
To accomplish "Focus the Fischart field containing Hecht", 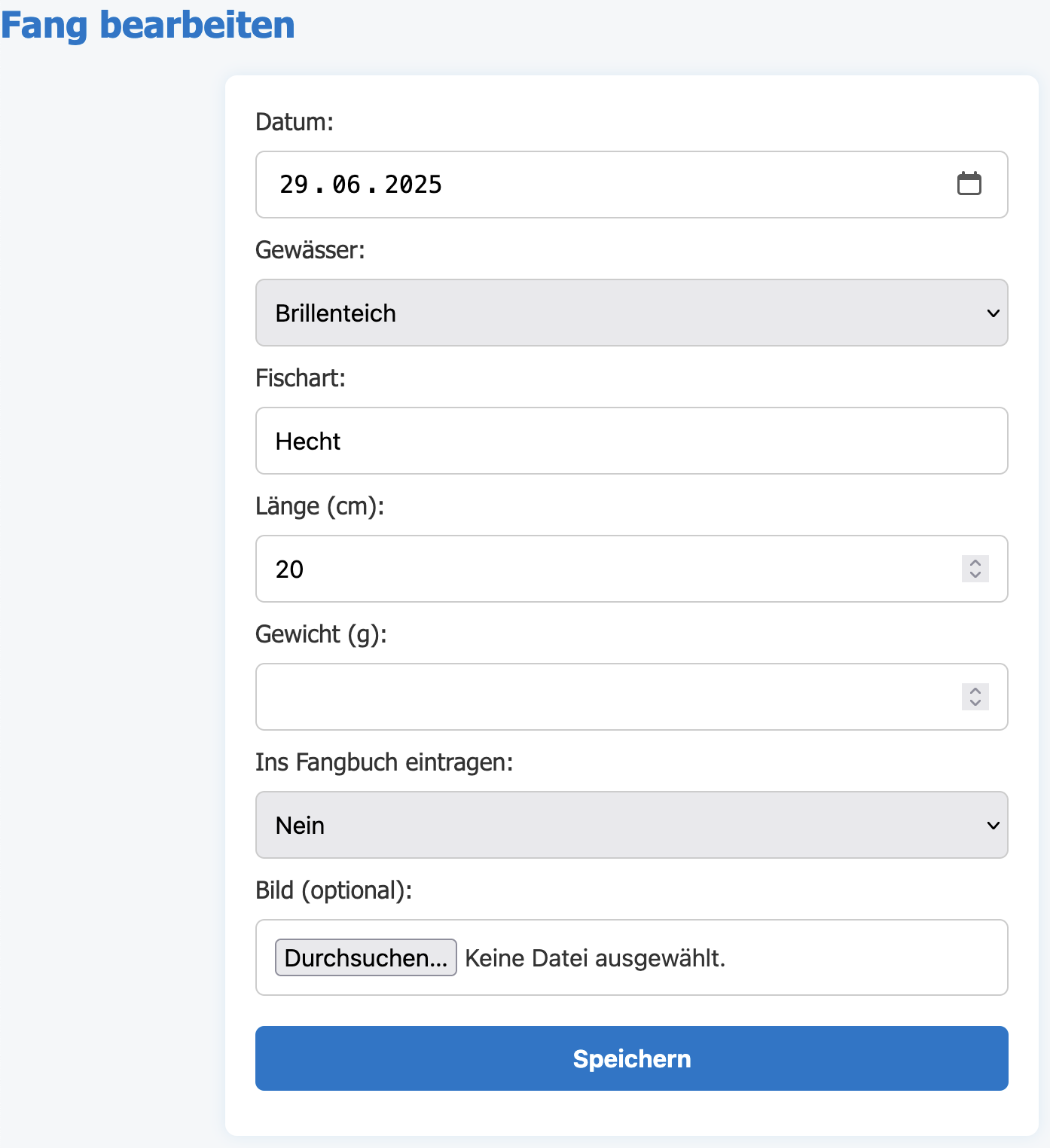I will point(632,441).
